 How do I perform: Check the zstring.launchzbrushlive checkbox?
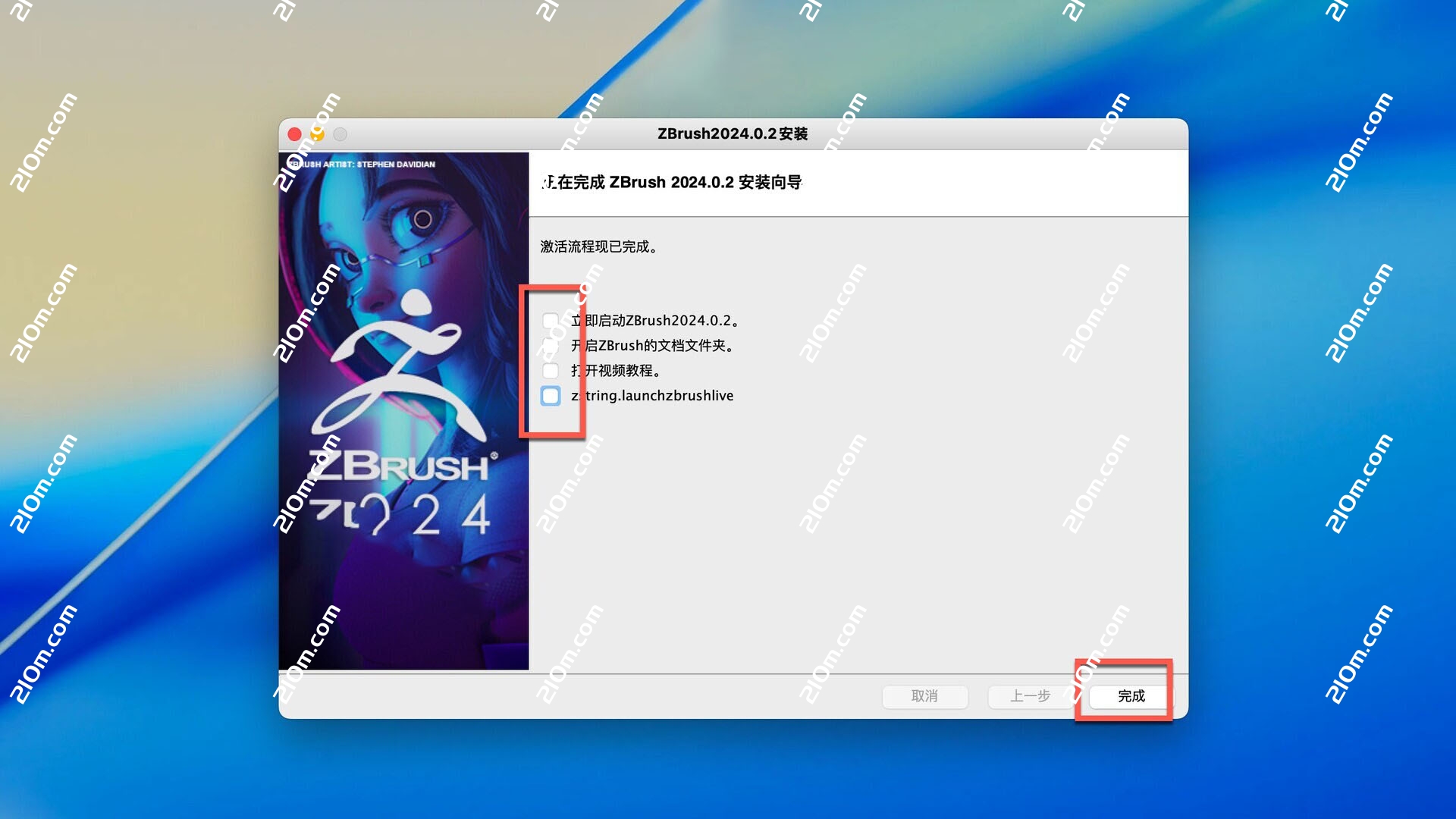click(550, 395)
